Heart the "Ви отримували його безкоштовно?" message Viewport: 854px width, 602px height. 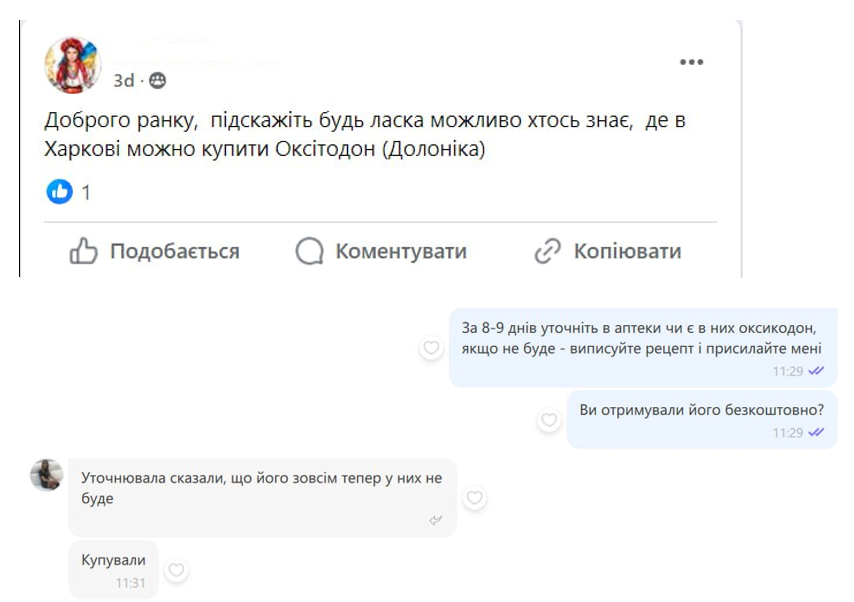[549, 420]
